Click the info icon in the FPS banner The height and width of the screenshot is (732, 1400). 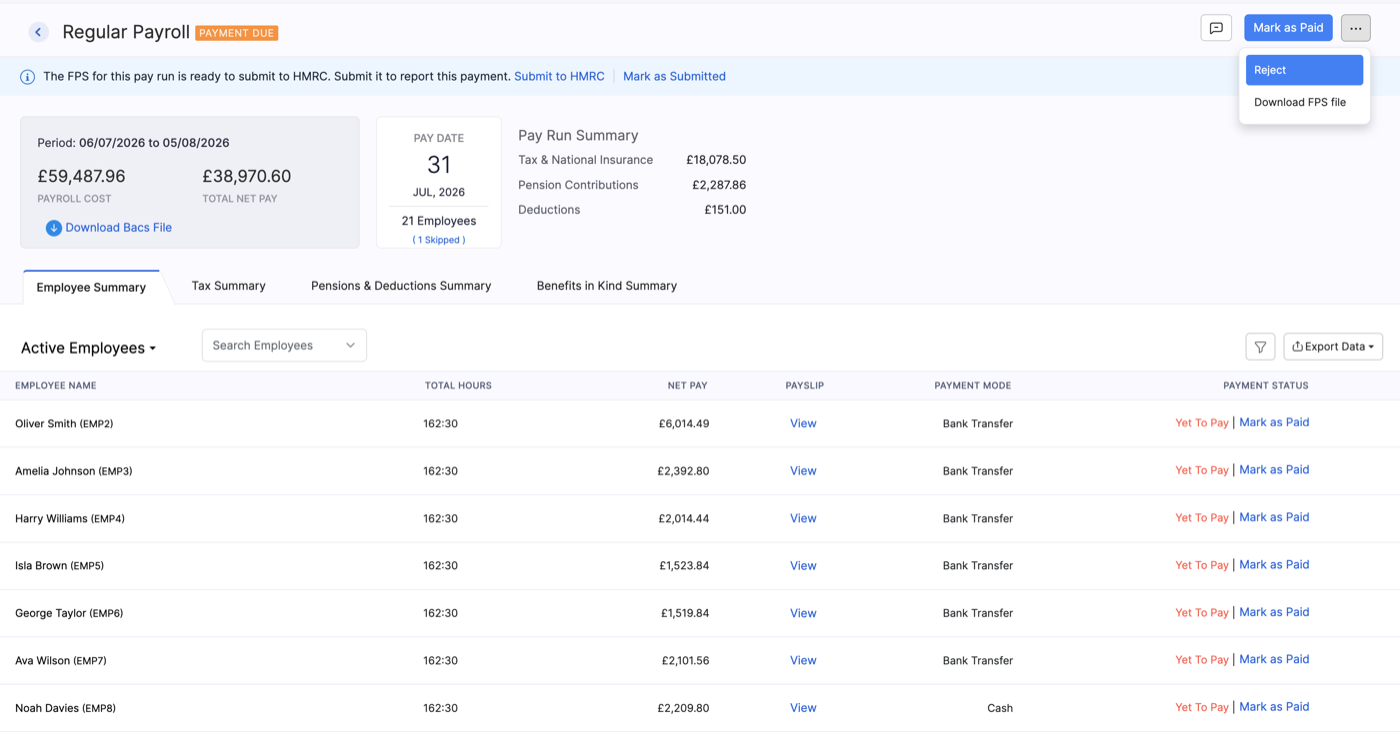click(x=28, y=77)
